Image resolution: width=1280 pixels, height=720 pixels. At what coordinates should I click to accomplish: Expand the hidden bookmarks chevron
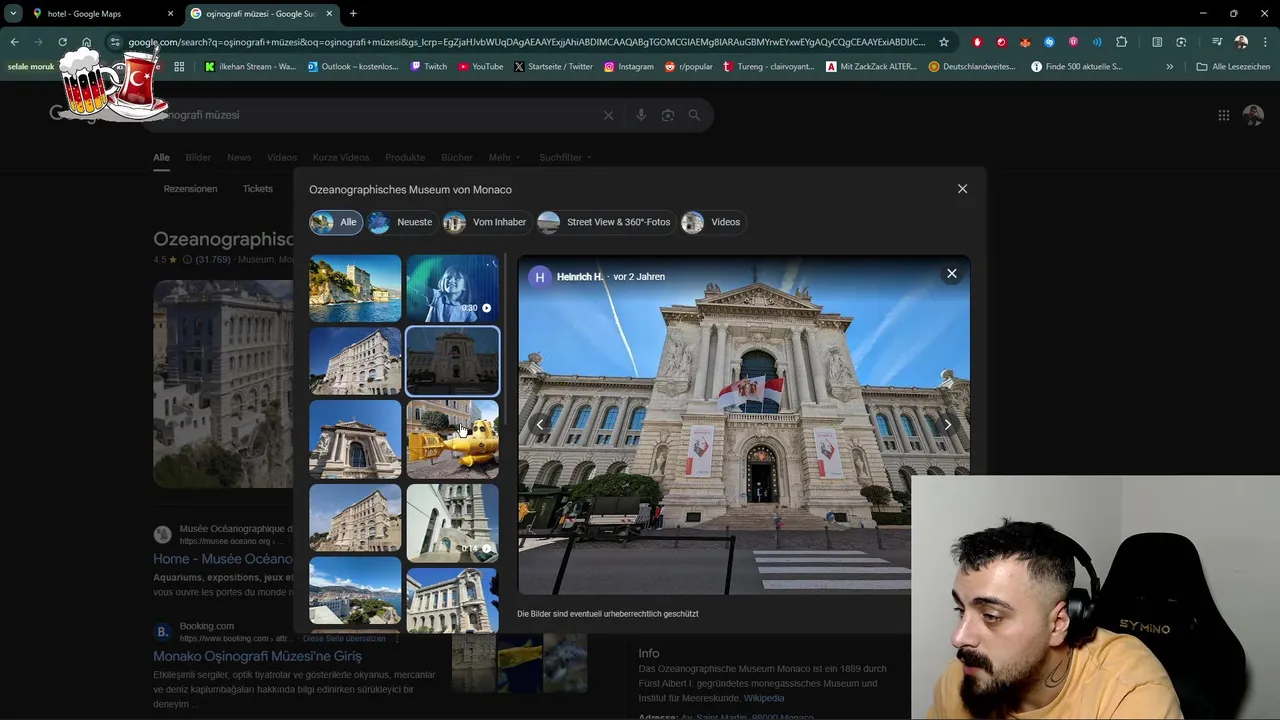(x=1170, y=67)
